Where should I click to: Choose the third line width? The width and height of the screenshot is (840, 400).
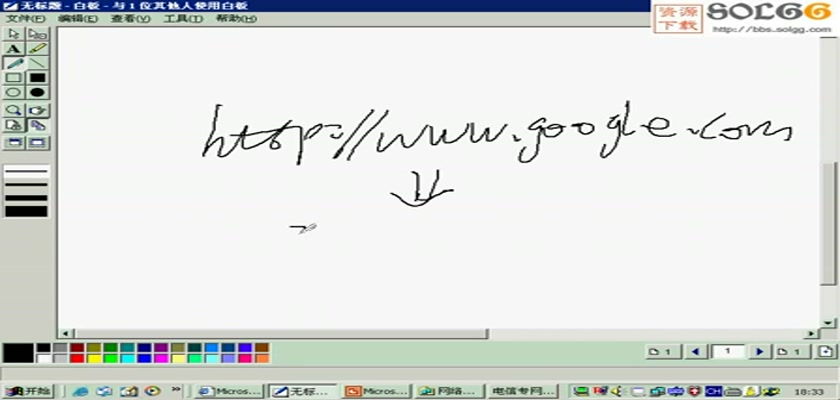click(x=26, y=198)
